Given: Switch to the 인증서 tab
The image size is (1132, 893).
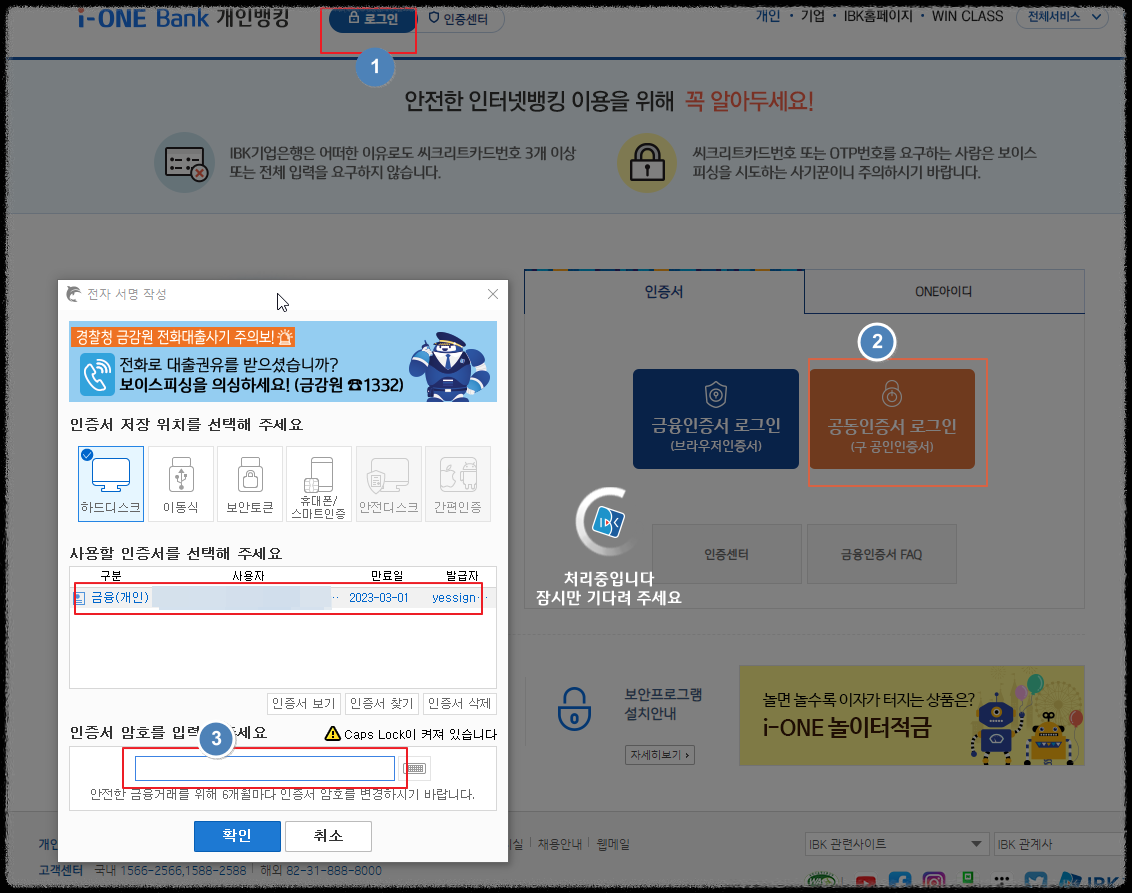Looking at the screenshot, I should pos(663,292).
